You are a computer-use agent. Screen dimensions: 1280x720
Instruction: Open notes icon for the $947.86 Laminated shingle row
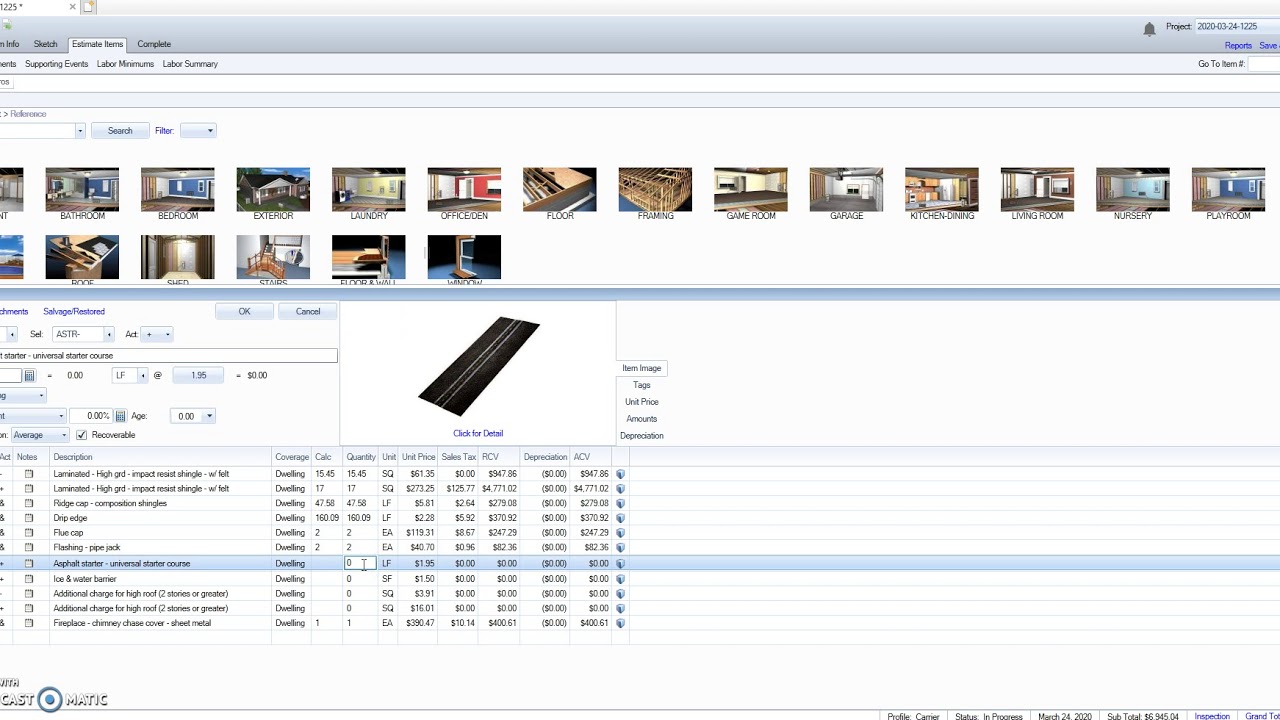(29, 474)
